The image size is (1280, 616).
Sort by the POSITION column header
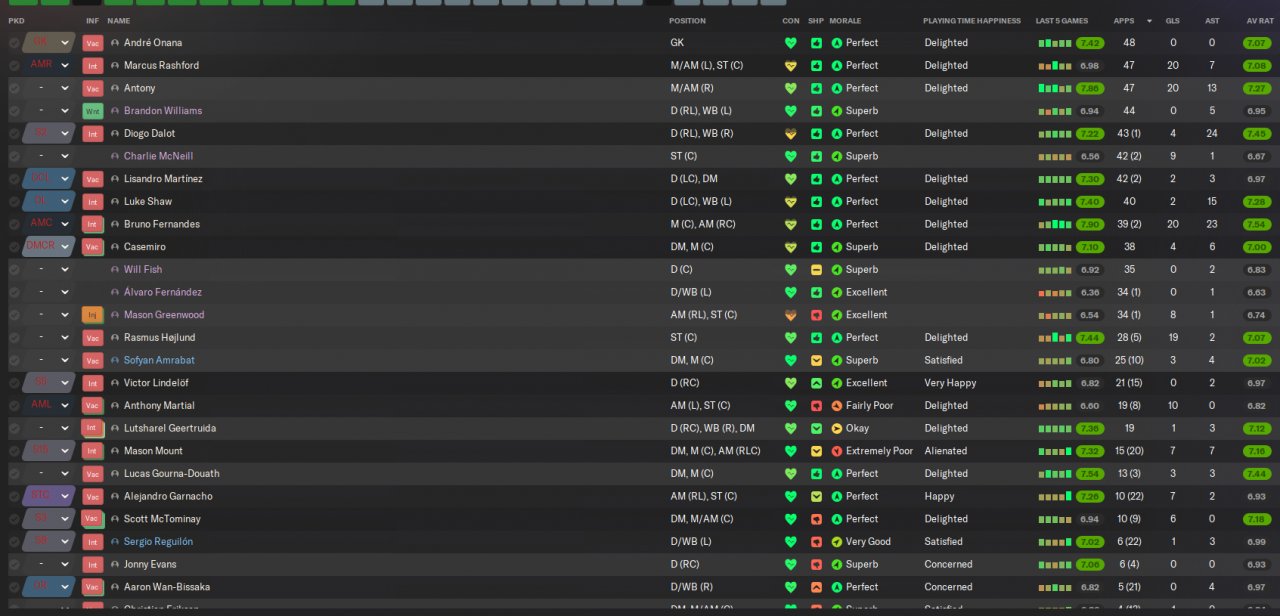pos(687,21)
